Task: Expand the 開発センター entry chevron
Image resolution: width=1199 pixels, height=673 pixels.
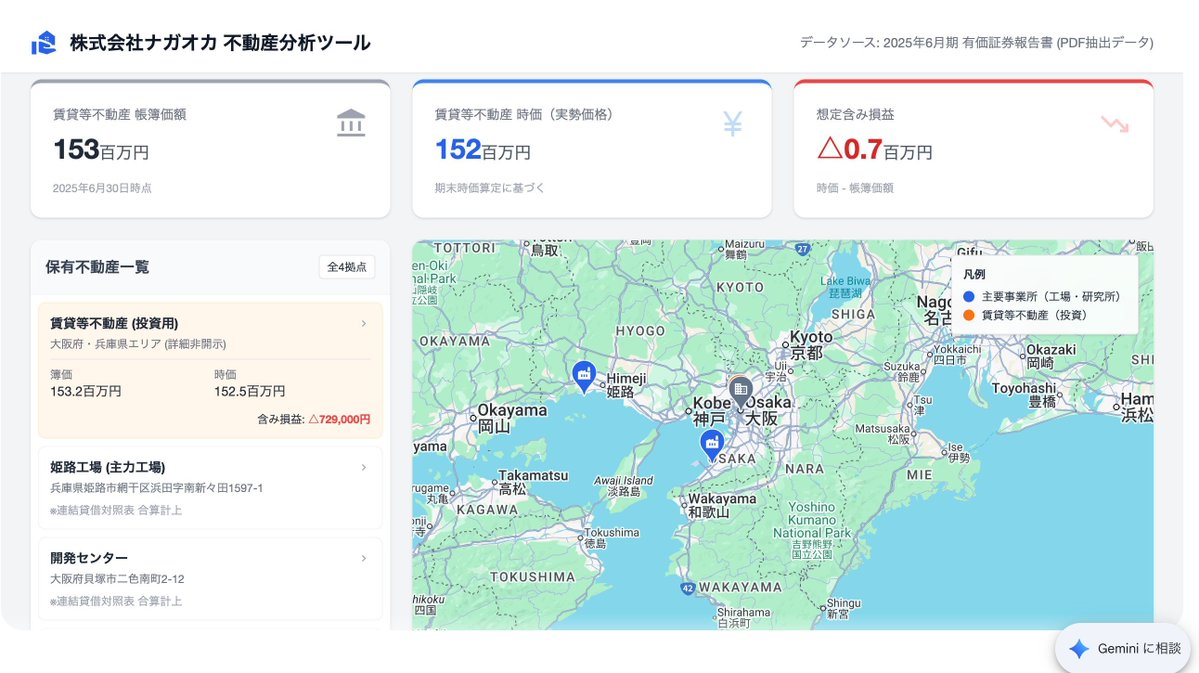Action: click(365, 558)
